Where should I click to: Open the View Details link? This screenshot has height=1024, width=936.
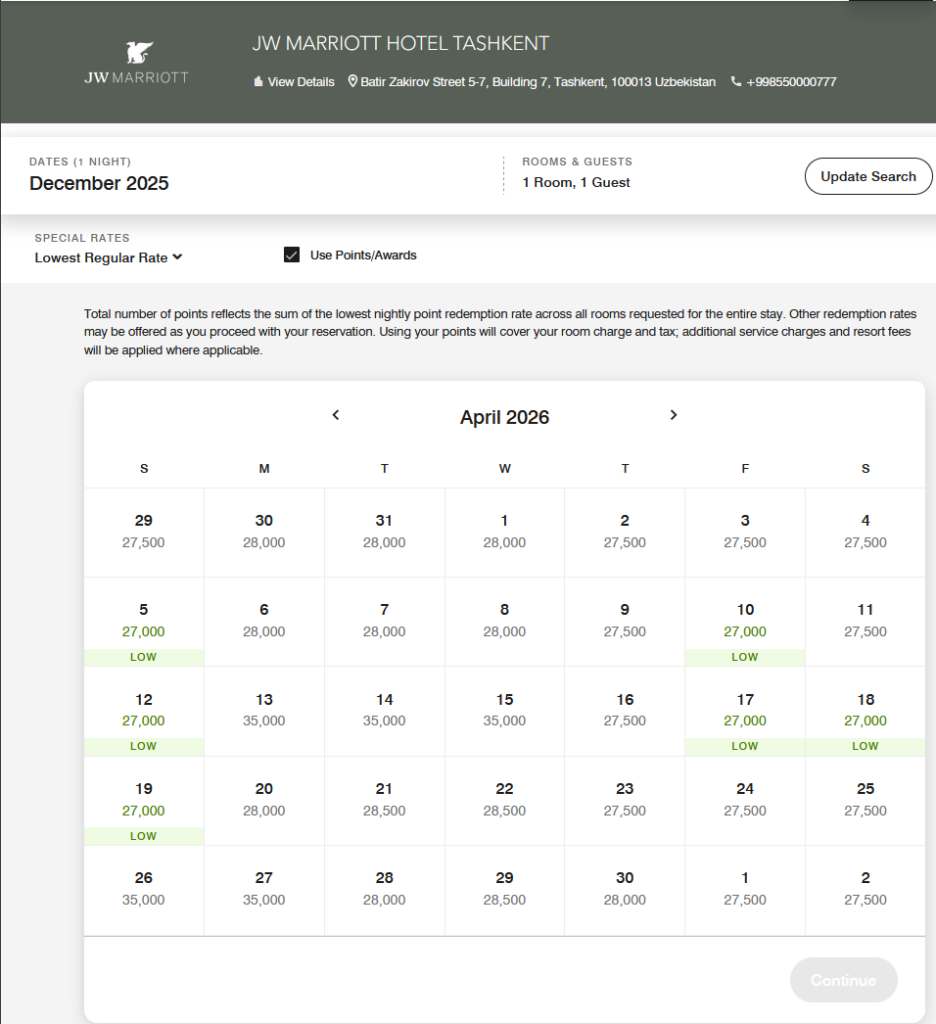pyautogui.click(x=300, y=82)
